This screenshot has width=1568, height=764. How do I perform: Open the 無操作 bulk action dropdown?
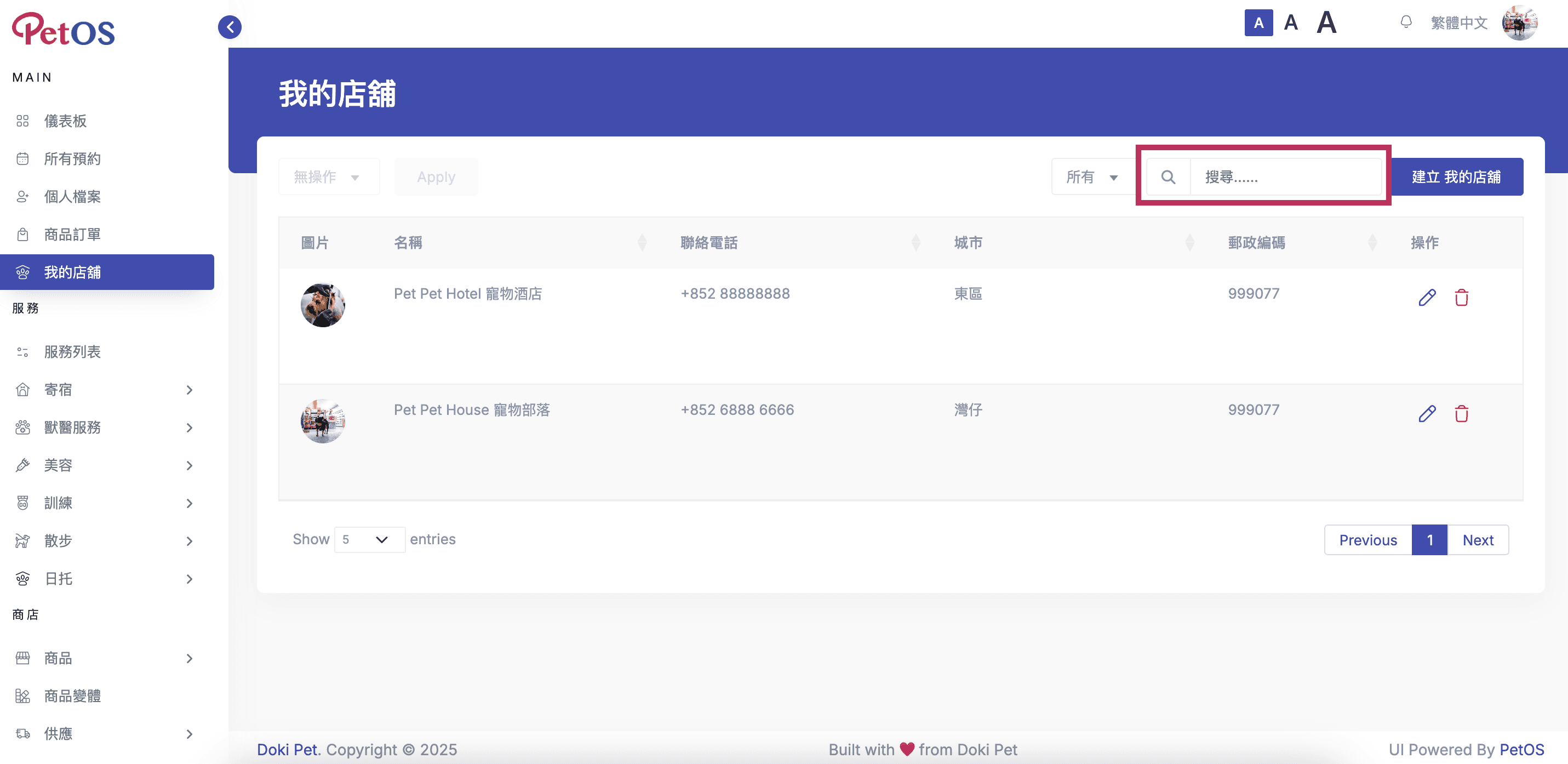(329, 177)
